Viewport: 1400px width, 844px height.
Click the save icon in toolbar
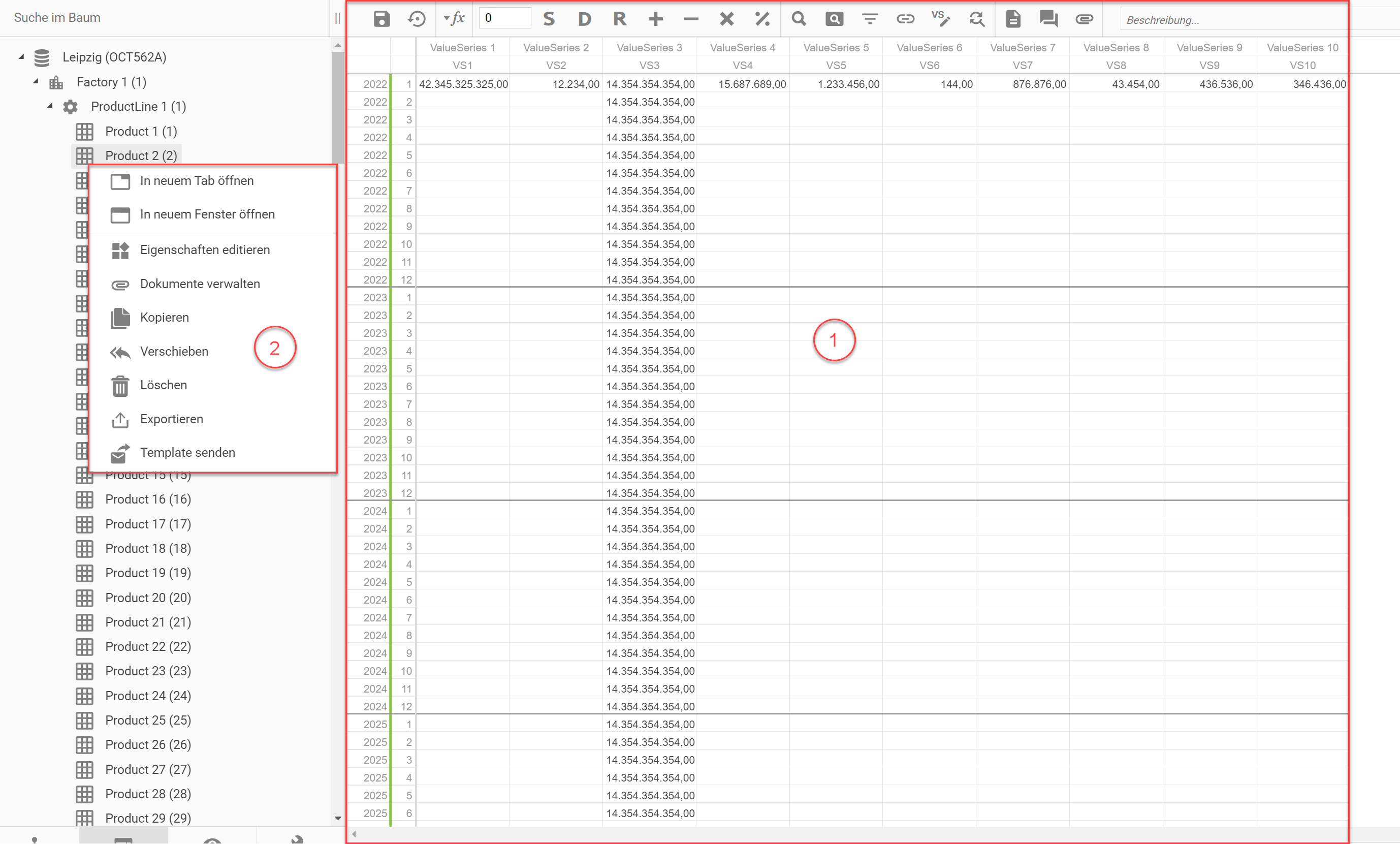point(381,19)
